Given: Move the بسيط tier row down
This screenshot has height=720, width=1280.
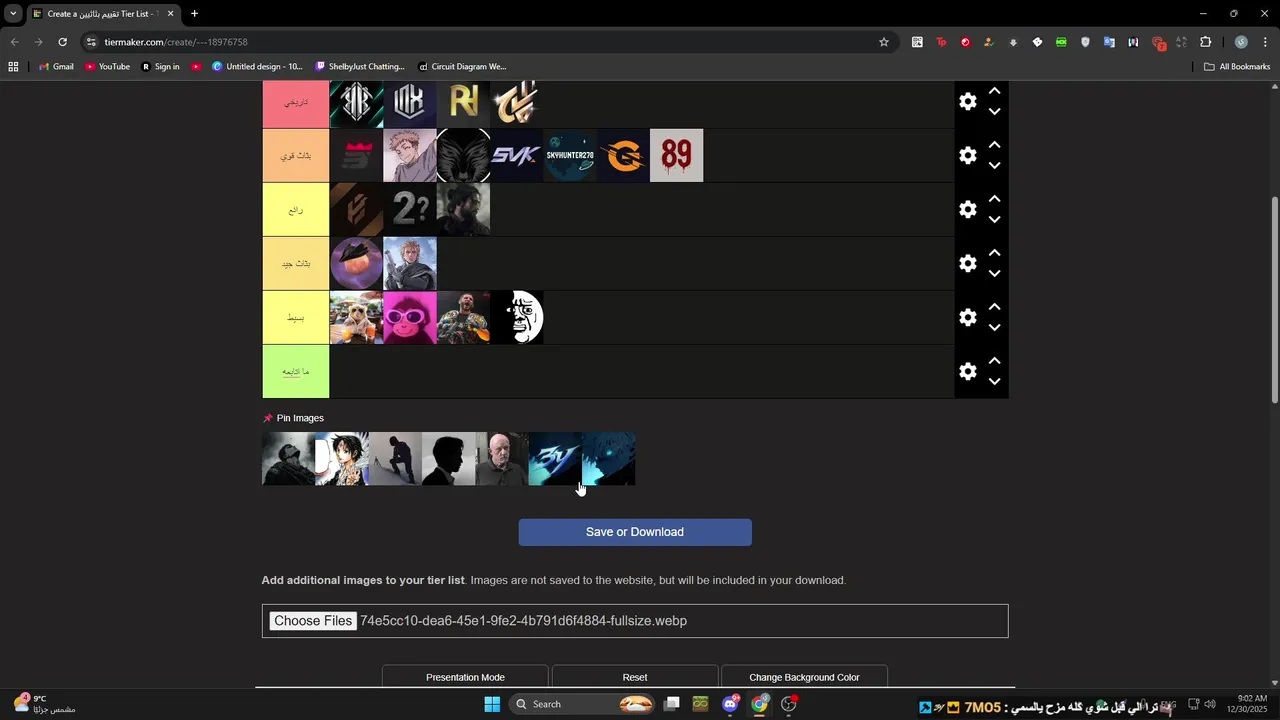Looking at the screenshot, I should 994,328.
